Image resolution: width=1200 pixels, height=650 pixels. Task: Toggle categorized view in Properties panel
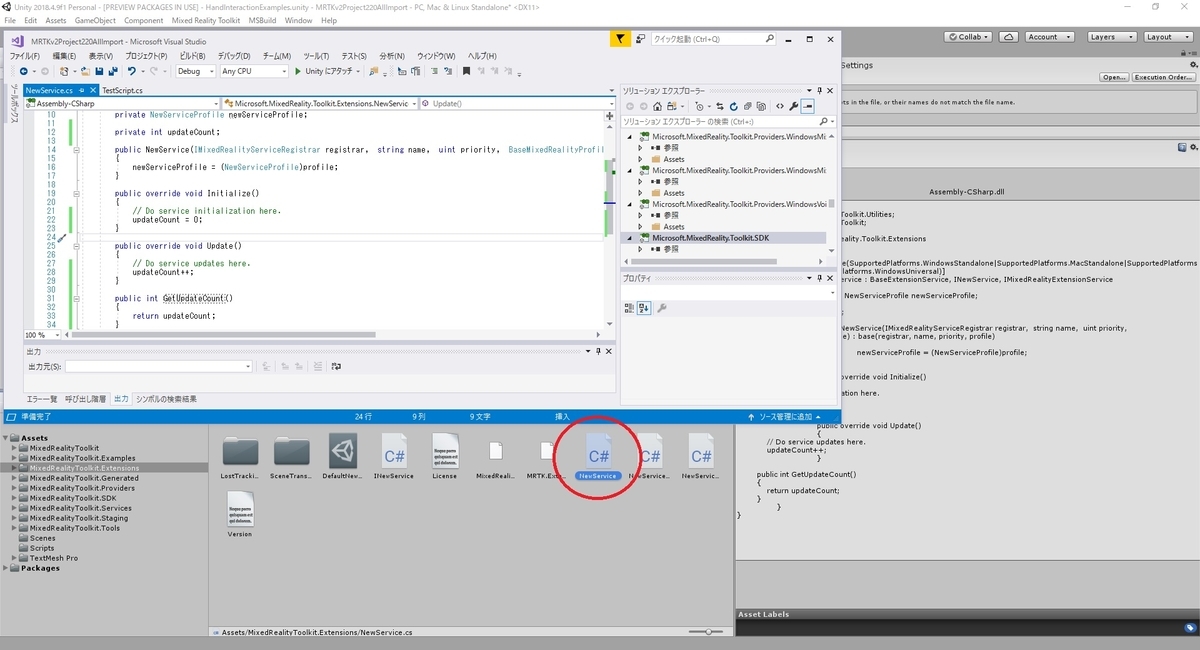pos(630,308)
